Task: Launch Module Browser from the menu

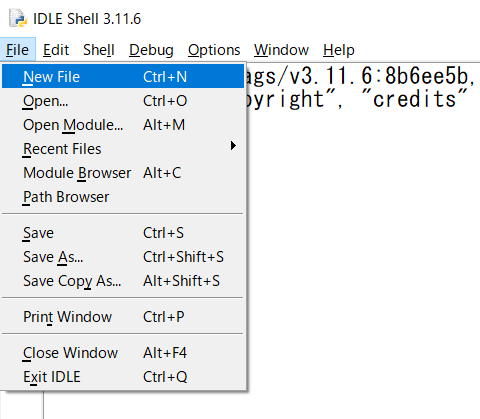Action: pyautogui.click(x=123, y=173)
